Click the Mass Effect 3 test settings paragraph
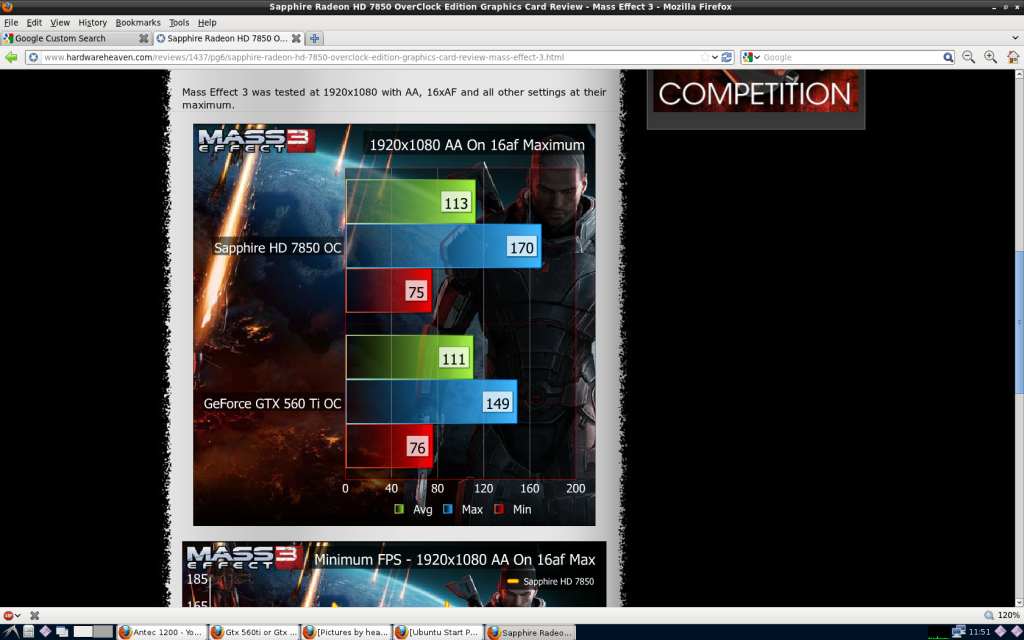Viewport: 1024px width, 640px height. pyautogui.click(x=394, y=99)
